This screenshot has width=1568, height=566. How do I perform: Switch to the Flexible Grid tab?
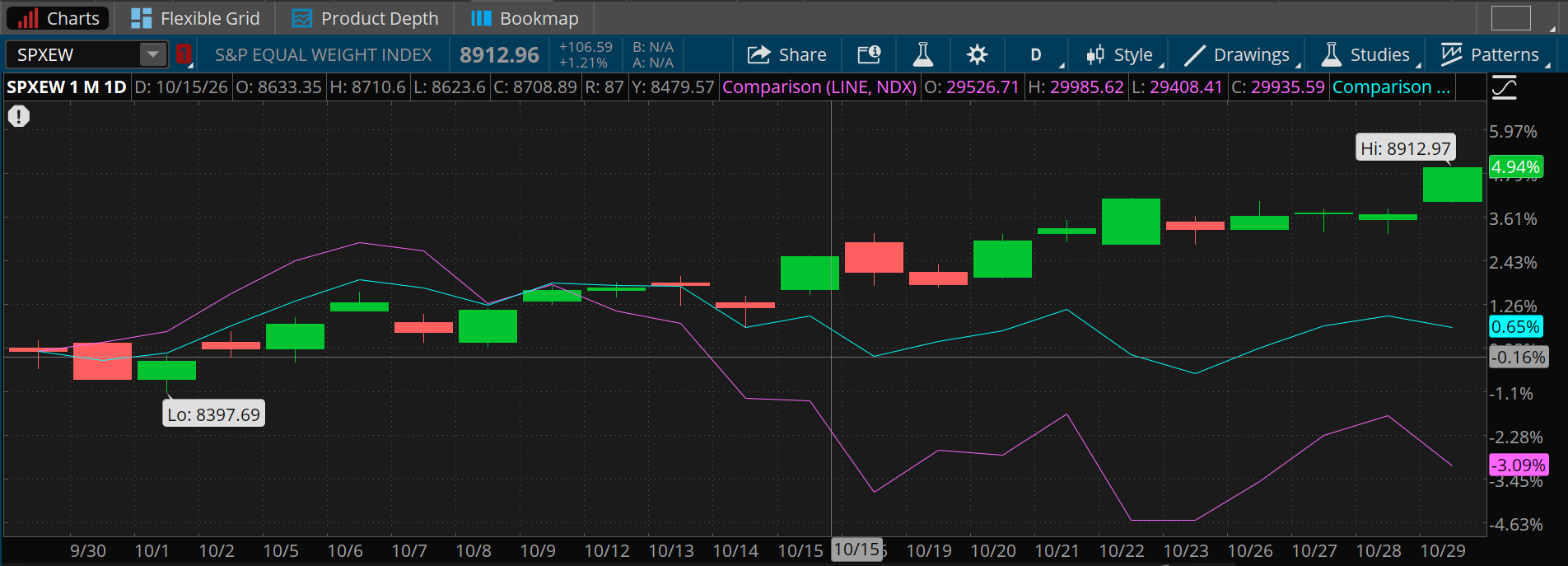click(x=195, y=18)
